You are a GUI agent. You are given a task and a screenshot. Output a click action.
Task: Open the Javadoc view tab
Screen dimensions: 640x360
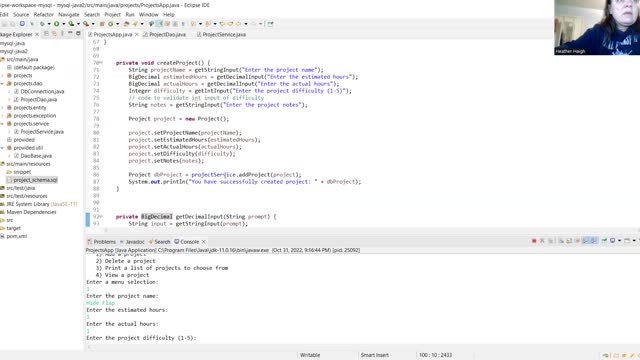(132, 242)
